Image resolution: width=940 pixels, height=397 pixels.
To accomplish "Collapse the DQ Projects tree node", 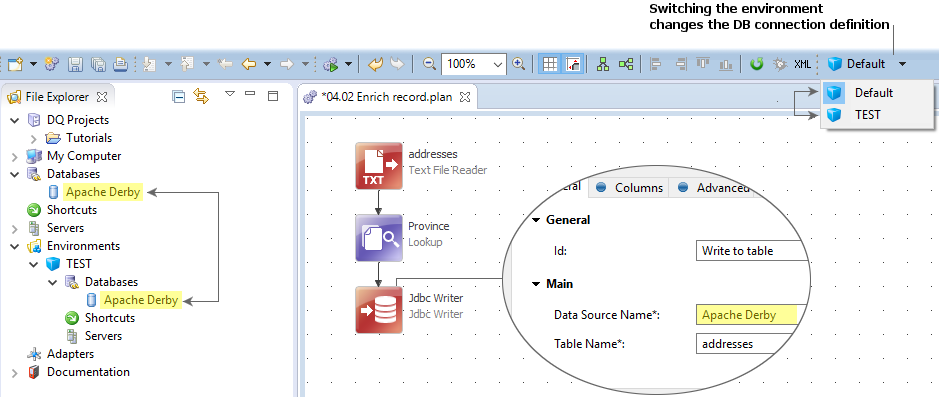I will click(15, 120).
